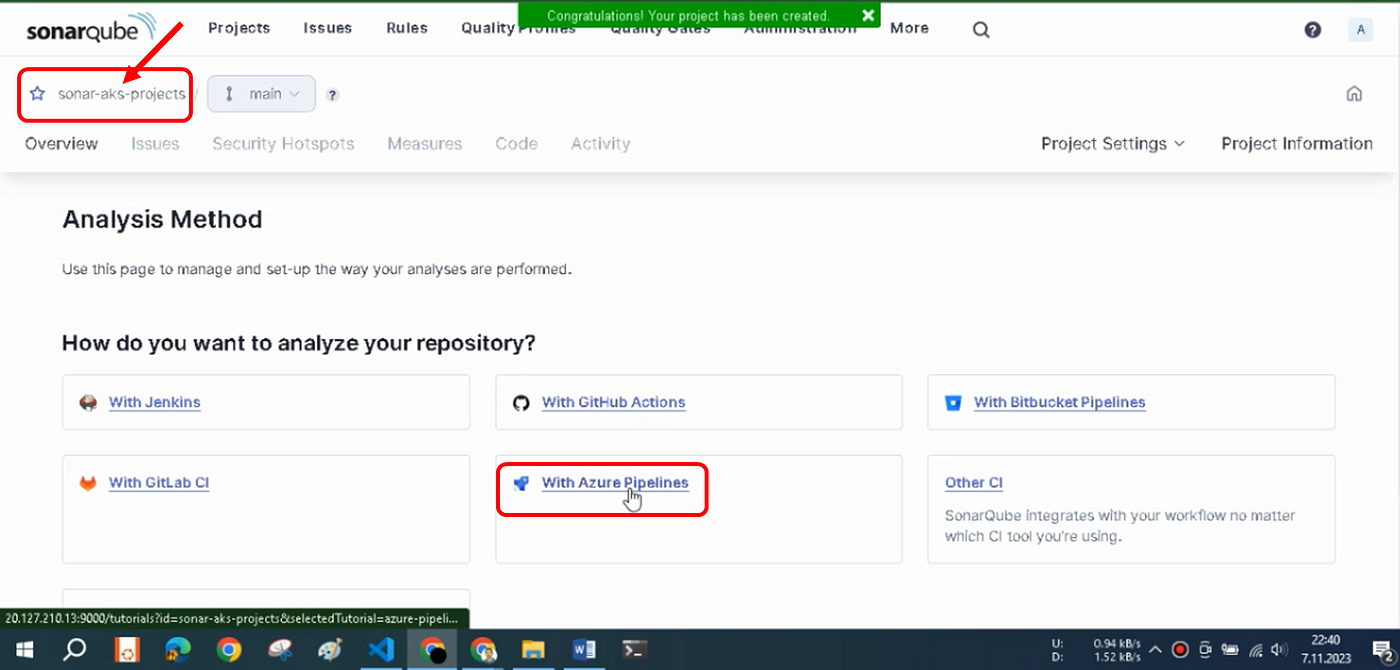Click the SonarQube logo
The height and width of the screenshot is (670, 1400).
coord(91,30)
